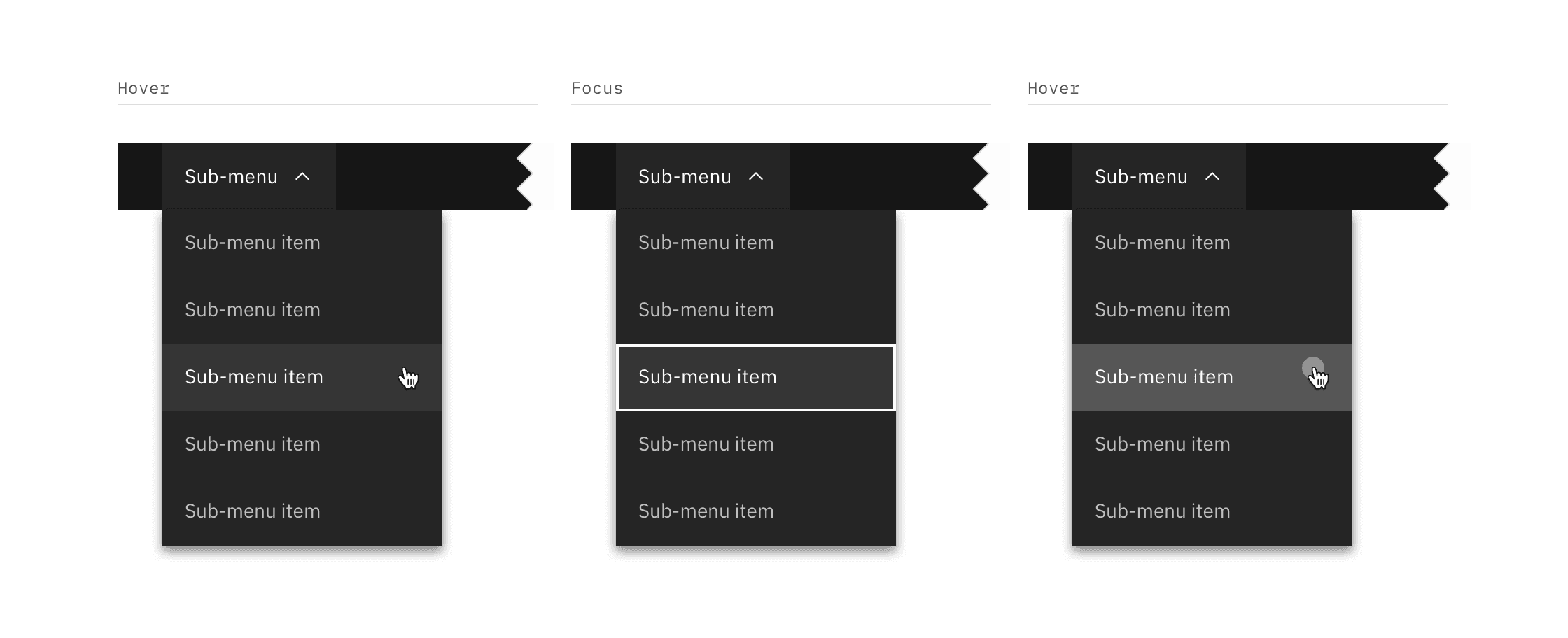Click the Focus section label

coord(596,88)
